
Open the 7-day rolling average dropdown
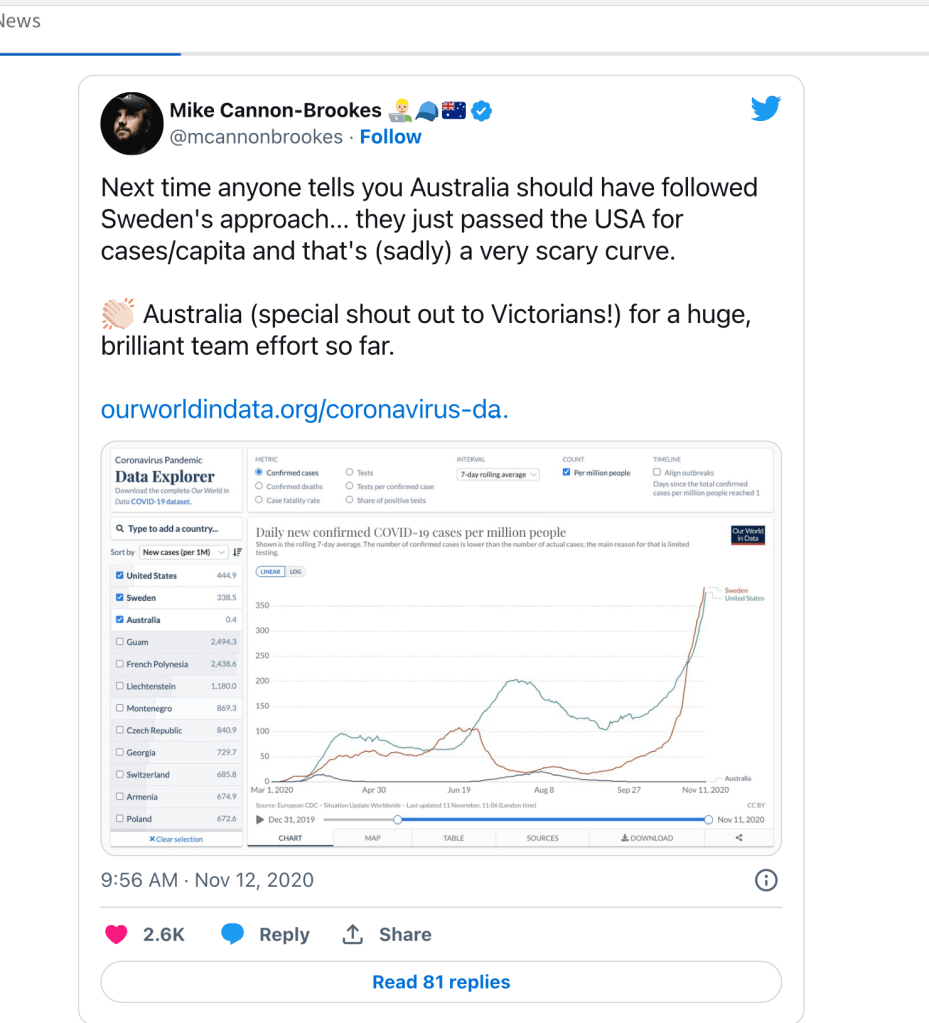coord(498,474)
